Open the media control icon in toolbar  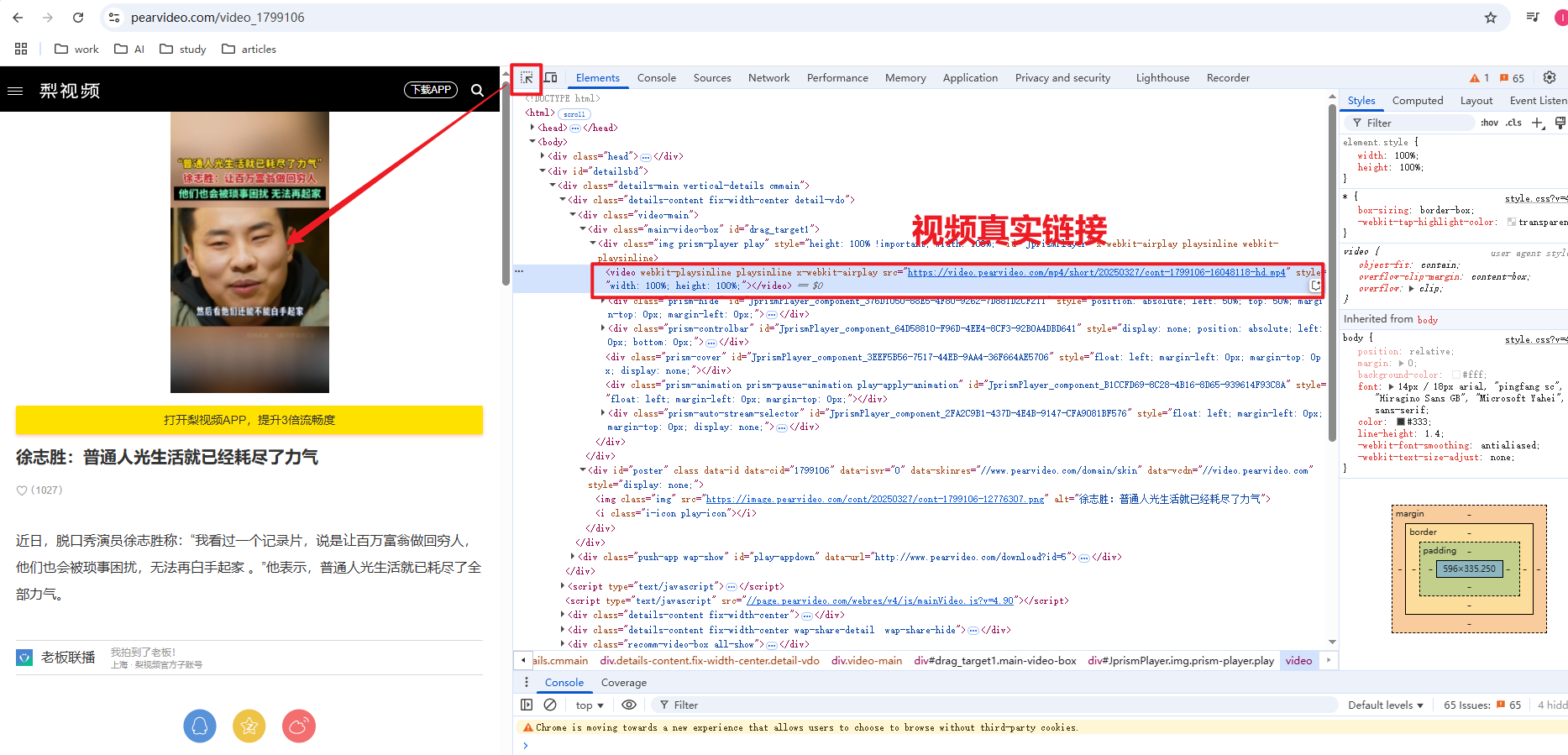(1533, 18)
